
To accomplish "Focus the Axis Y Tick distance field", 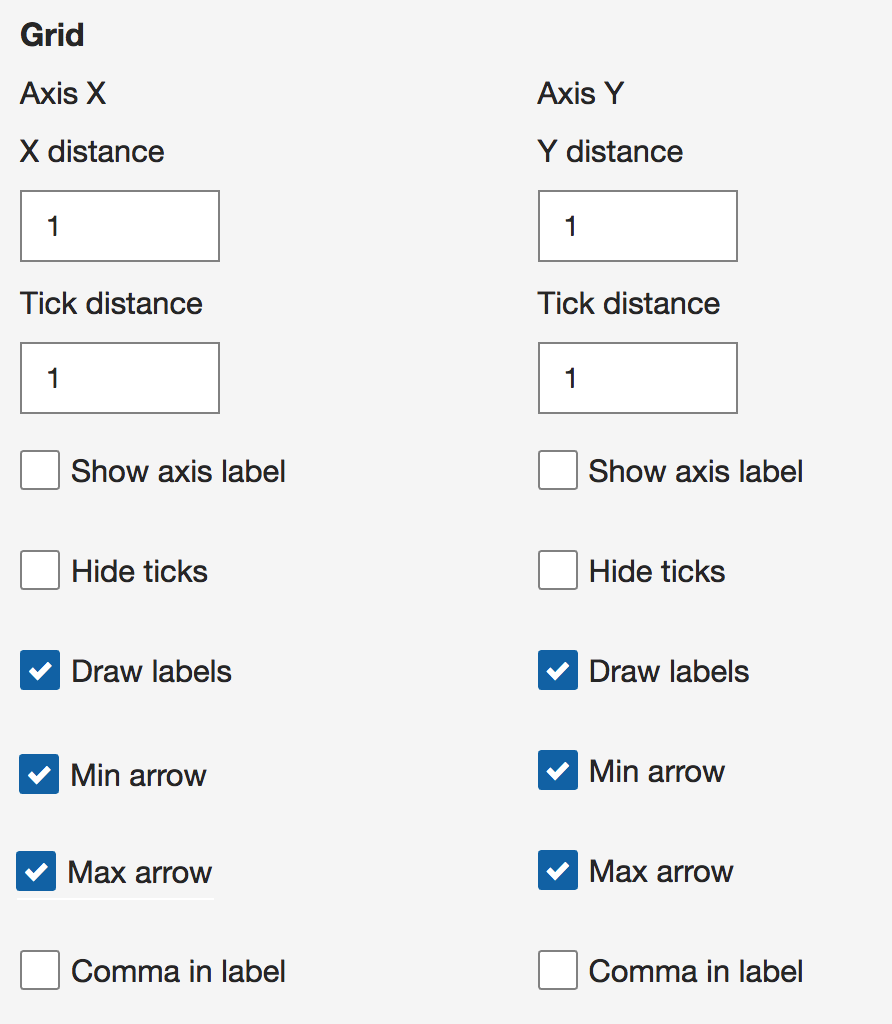I will [637, 377].
